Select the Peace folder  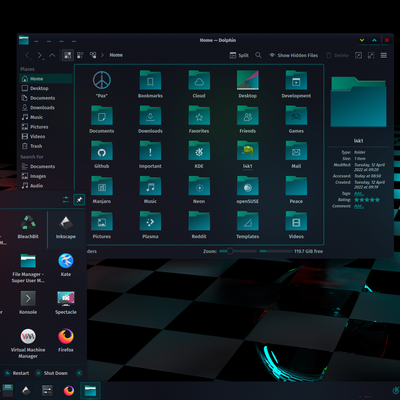click(x=296, y=190)
